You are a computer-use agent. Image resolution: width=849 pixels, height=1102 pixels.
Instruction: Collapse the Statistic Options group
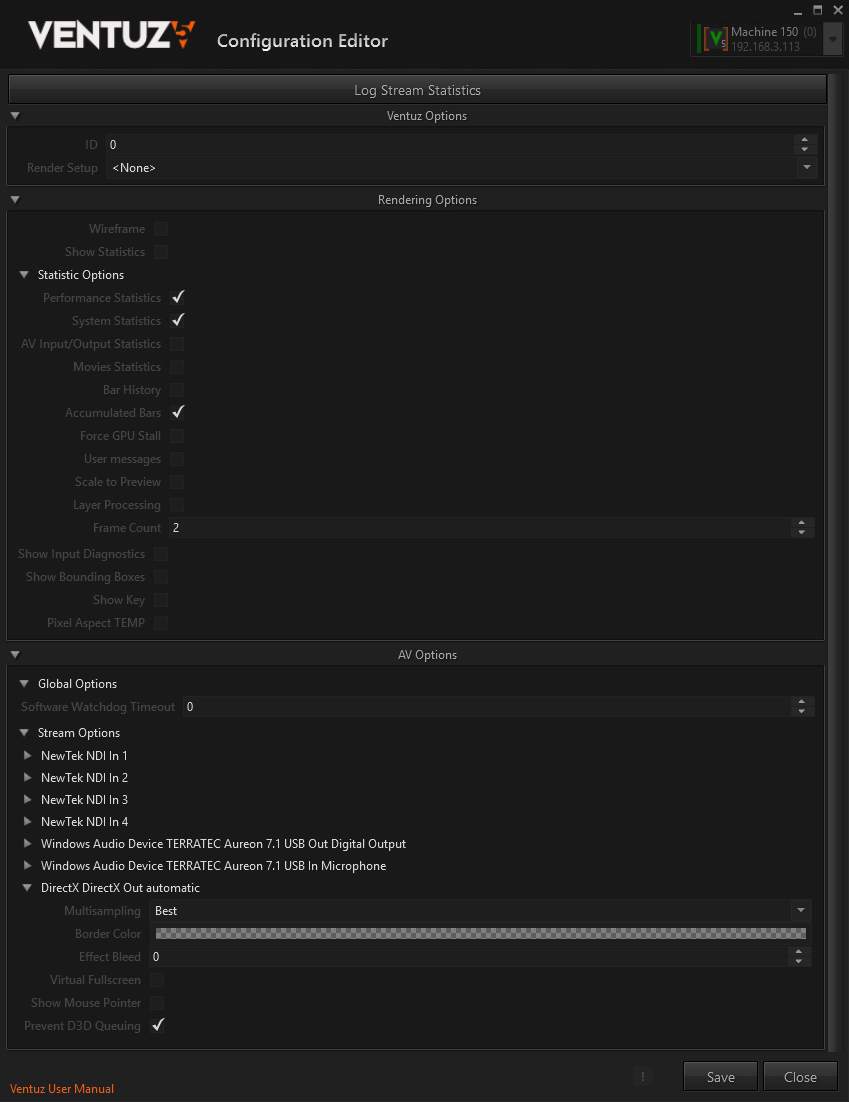(x=25, y=275)
